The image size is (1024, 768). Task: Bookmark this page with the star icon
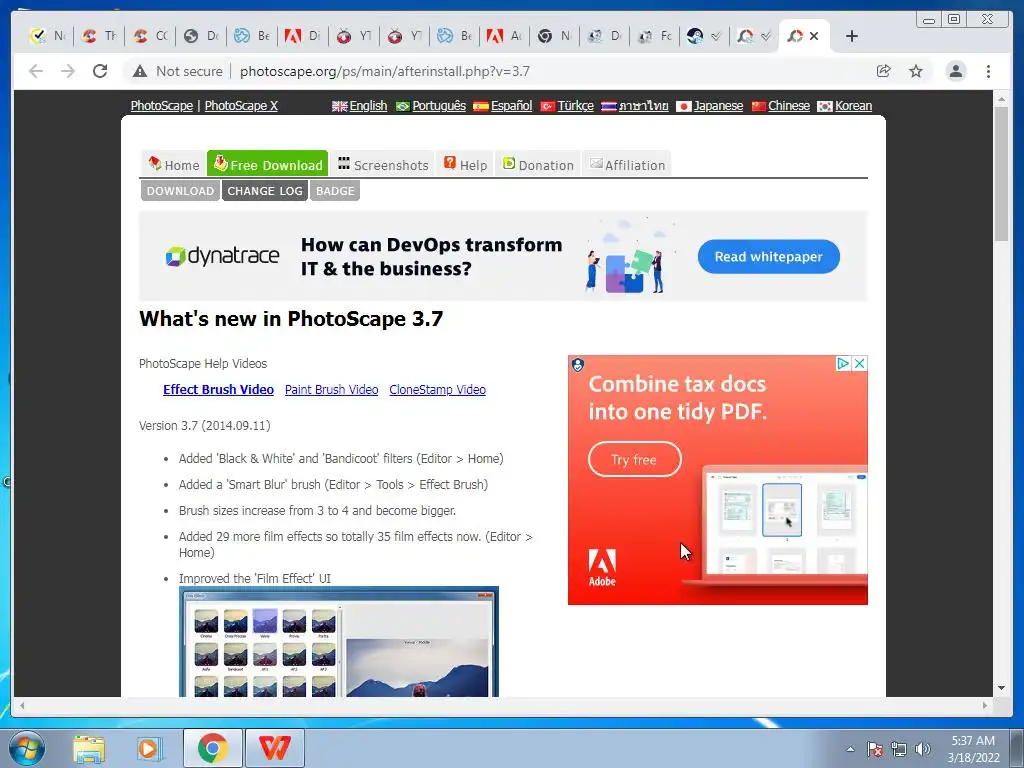916,71
